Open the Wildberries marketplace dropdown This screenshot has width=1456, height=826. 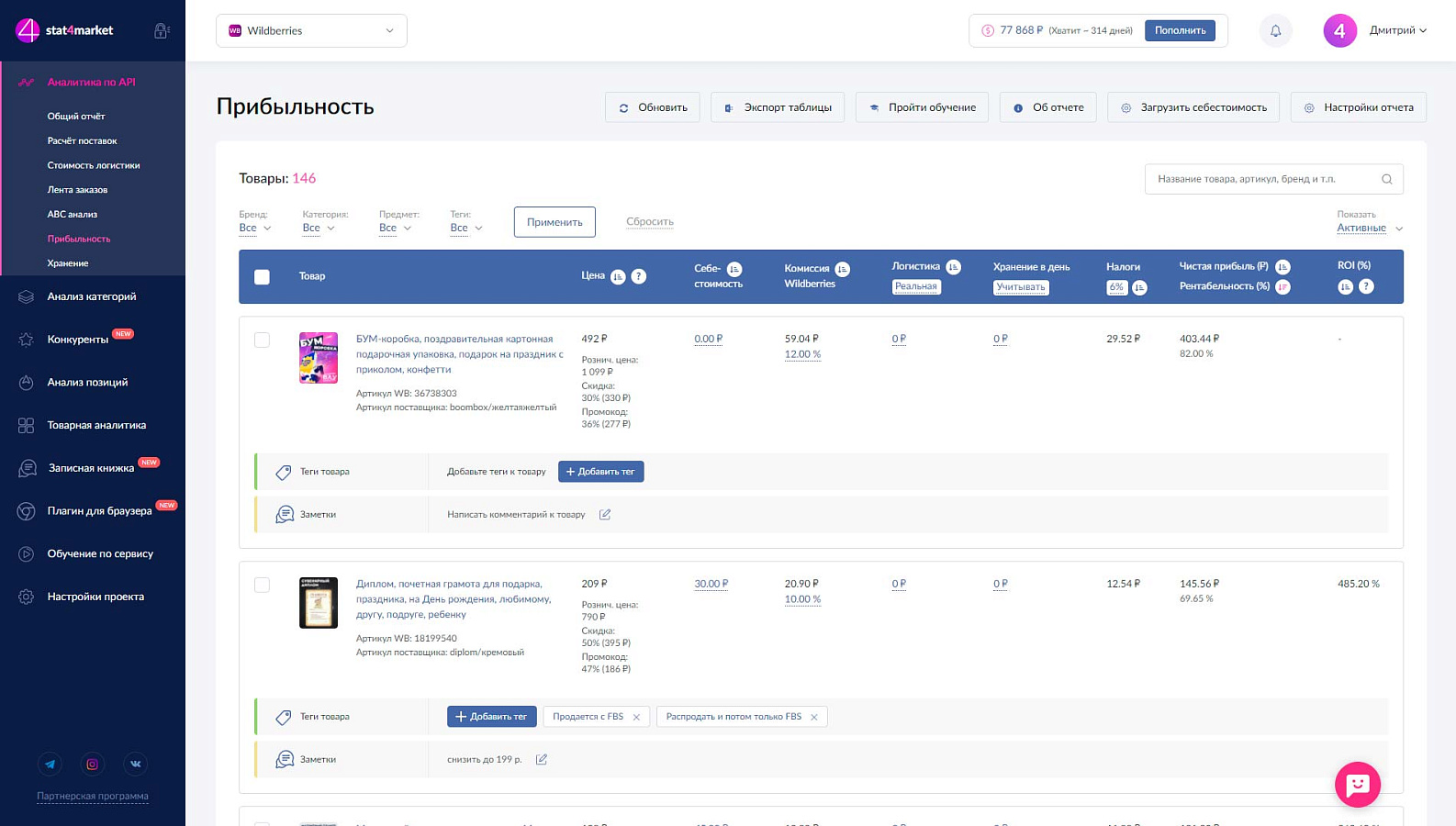point(311,30)
